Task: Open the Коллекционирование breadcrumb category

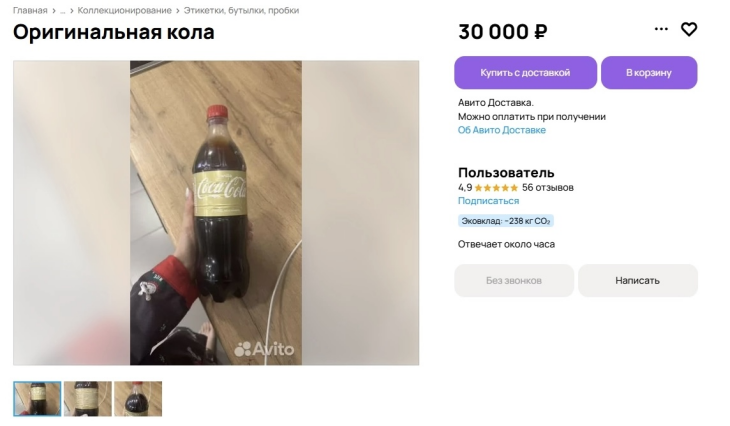Action: [x=124, y=10]
